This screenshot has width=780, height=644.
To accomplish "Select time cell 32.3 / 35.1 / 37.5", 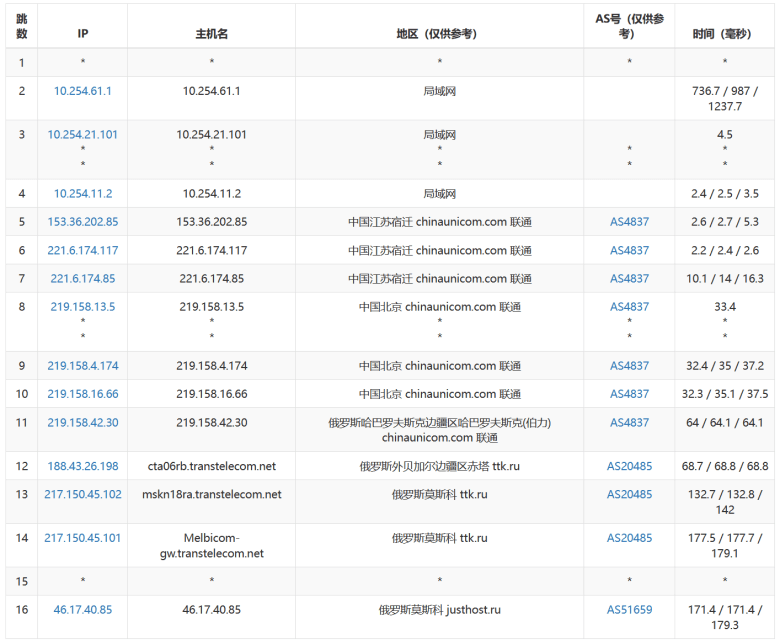I will (725, 394).
